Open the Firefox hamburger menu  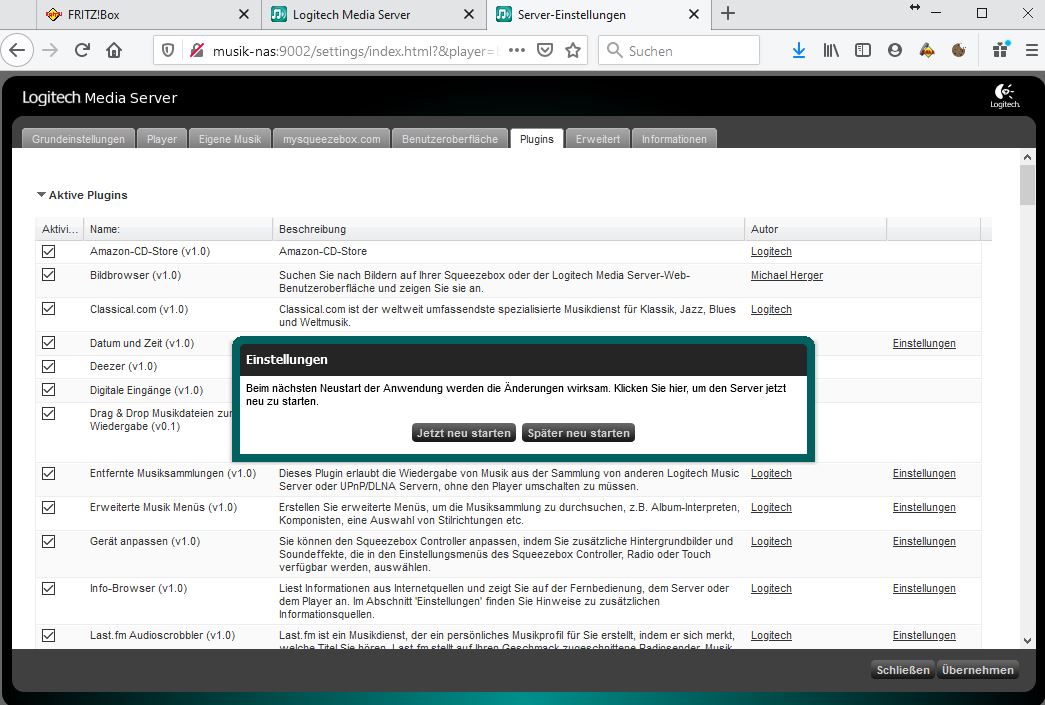1032,51
